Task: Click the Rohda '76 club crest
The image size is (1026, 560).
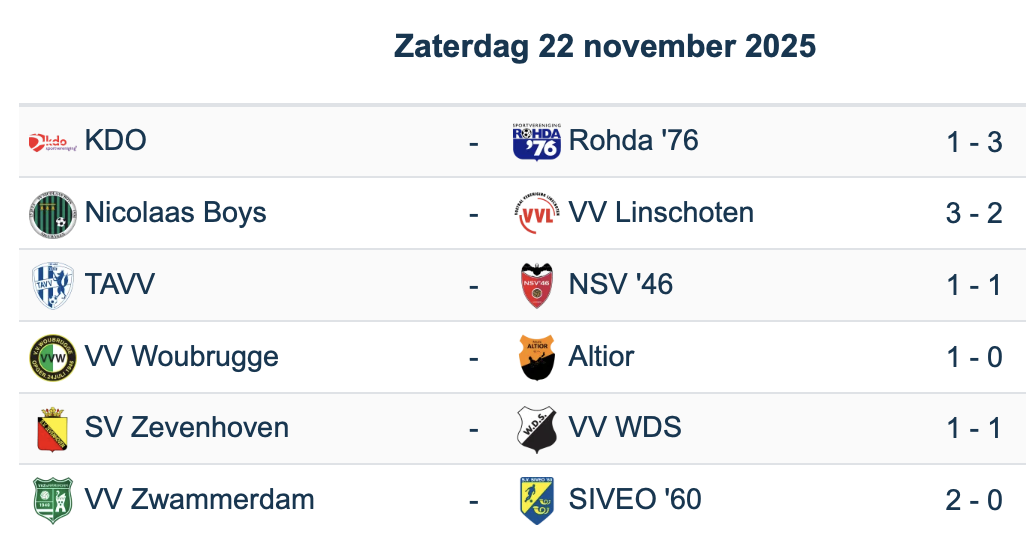Action: click(536, 142)
